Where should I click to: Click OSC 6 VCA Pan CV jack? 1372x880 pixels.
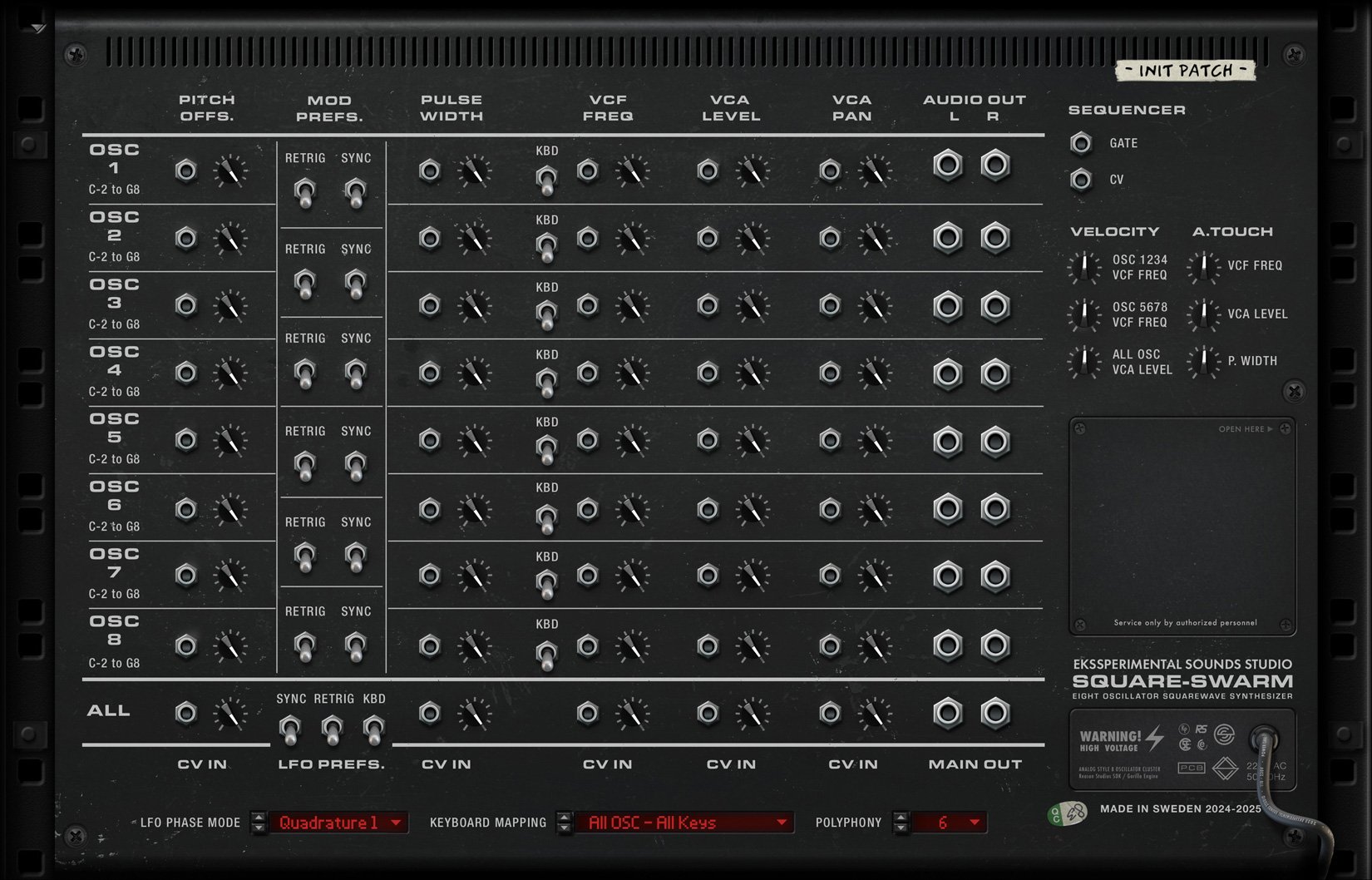(x=830, y=508)
